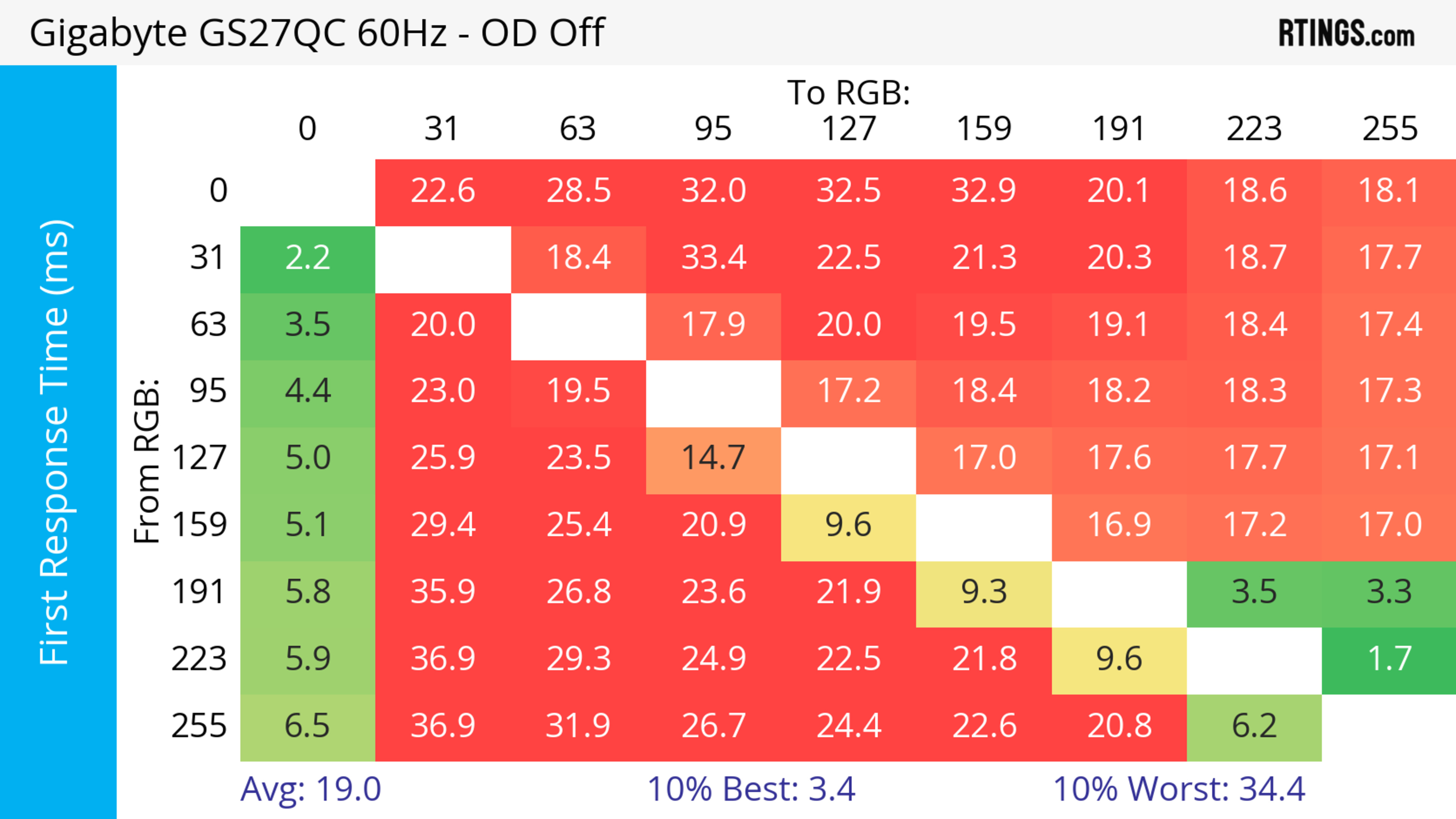Click the Gigabyte GS27QC 60Hz chart title
Screen dimensions: 1456x819
click(x=317, y=33)
